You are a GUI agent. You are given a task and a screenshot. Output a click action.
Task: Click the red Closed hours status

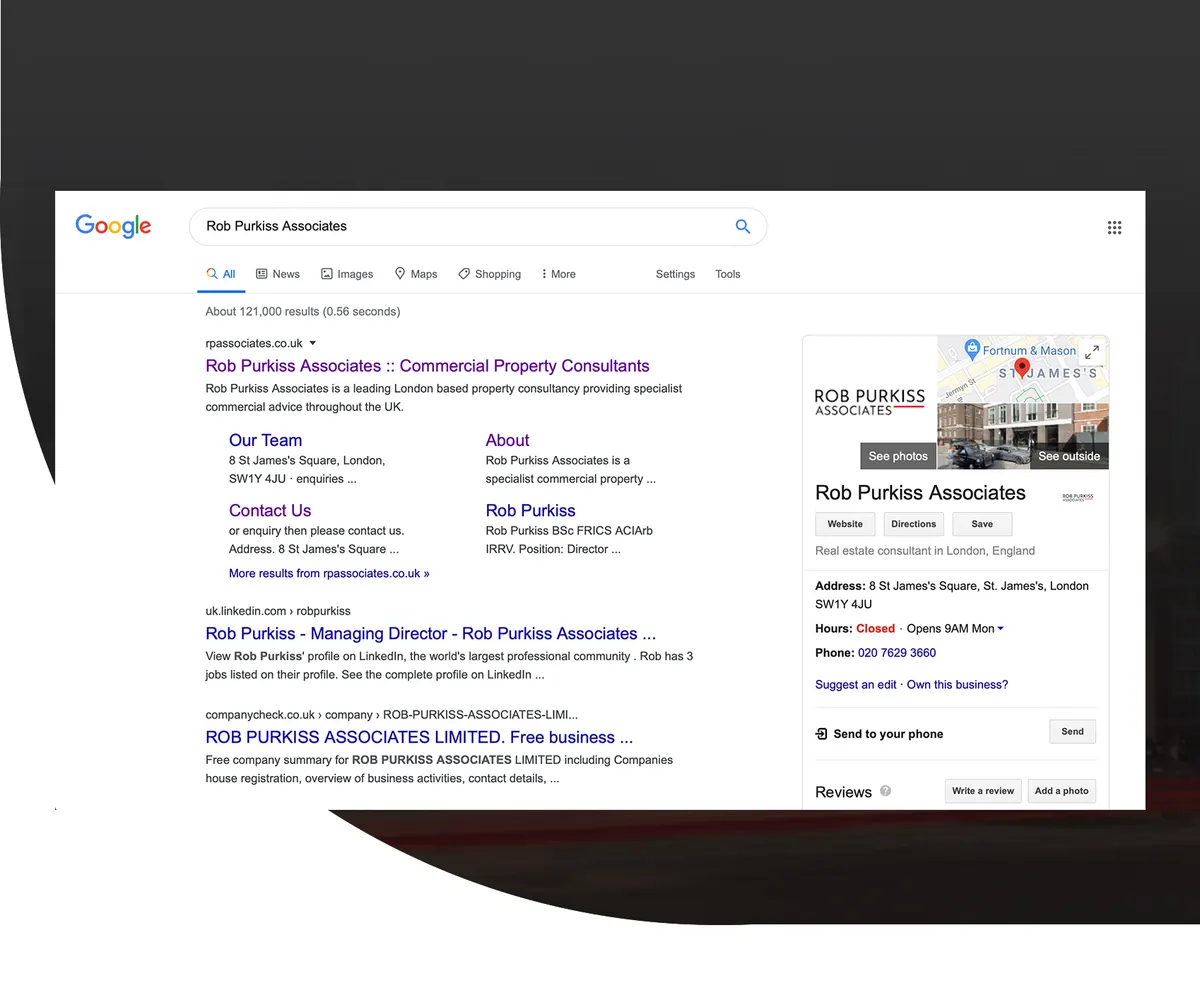(x=875, y=629)
